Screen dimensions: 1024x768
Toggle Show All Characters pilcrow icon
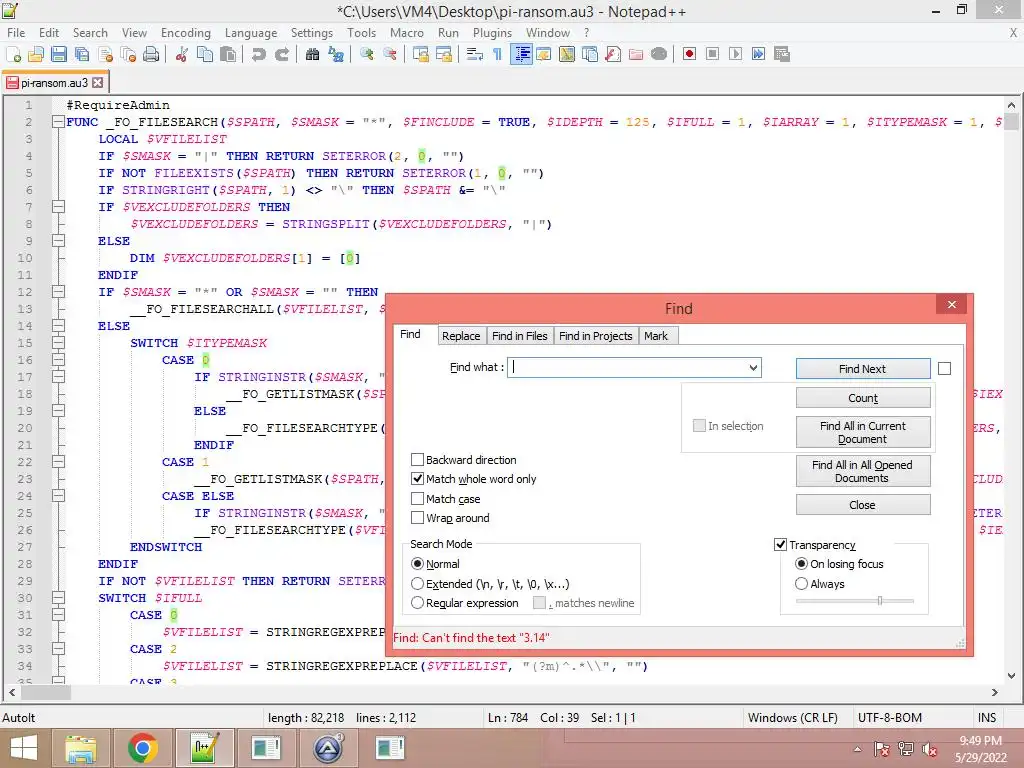(x=498, y=54)
